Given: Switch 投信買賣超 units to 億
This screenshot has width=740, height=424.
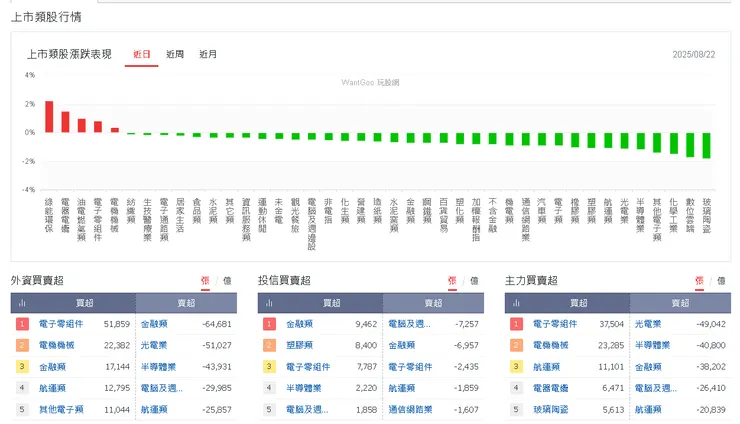Looking at the screenshot, I should (474, 280).
